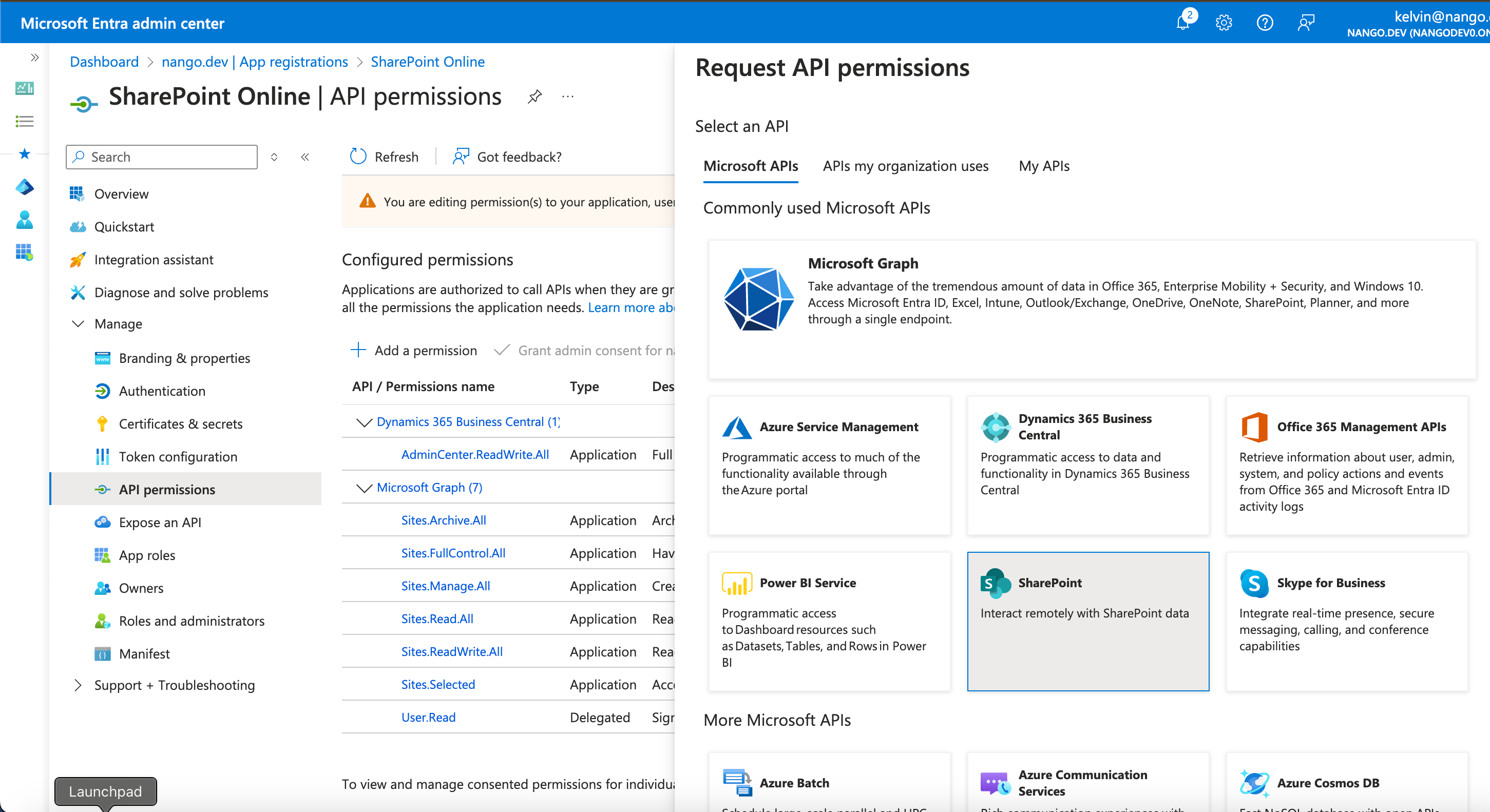Image resolution: width=1490 pixels, height=812 pixels.
Task: Click the sidebar Search input field
Action: [x=168, y=157]
